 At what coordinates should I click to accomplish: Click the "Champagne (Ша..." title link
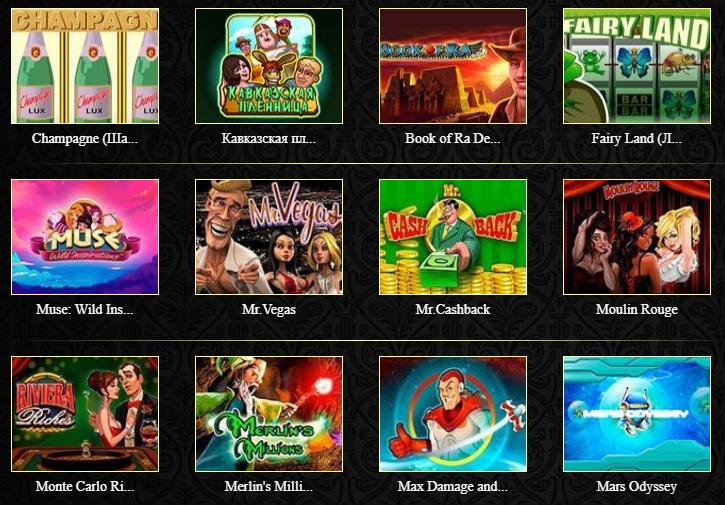[85, 138]
